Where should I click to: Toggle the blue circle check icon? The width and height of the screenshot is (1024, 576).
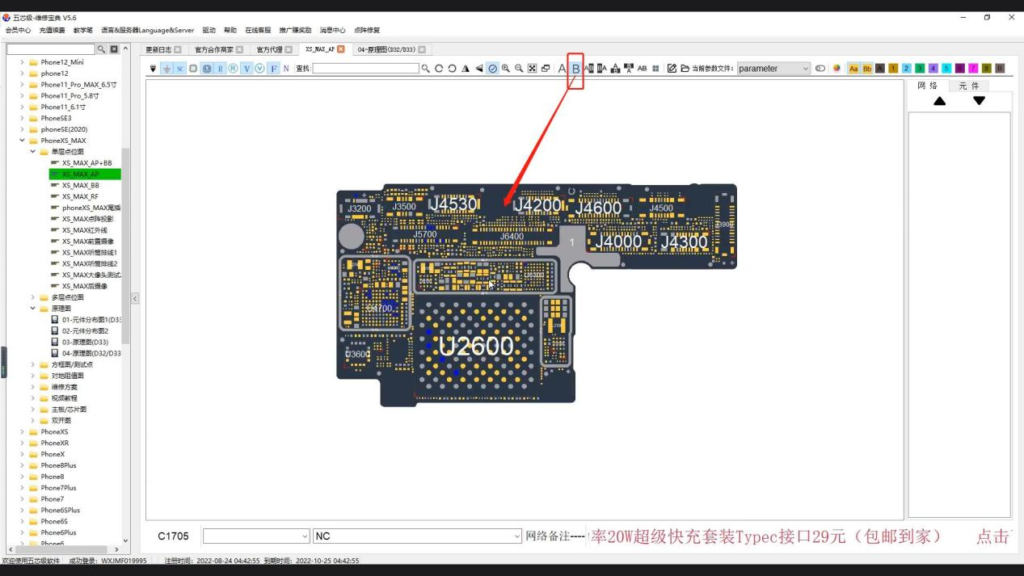(492, 69)
